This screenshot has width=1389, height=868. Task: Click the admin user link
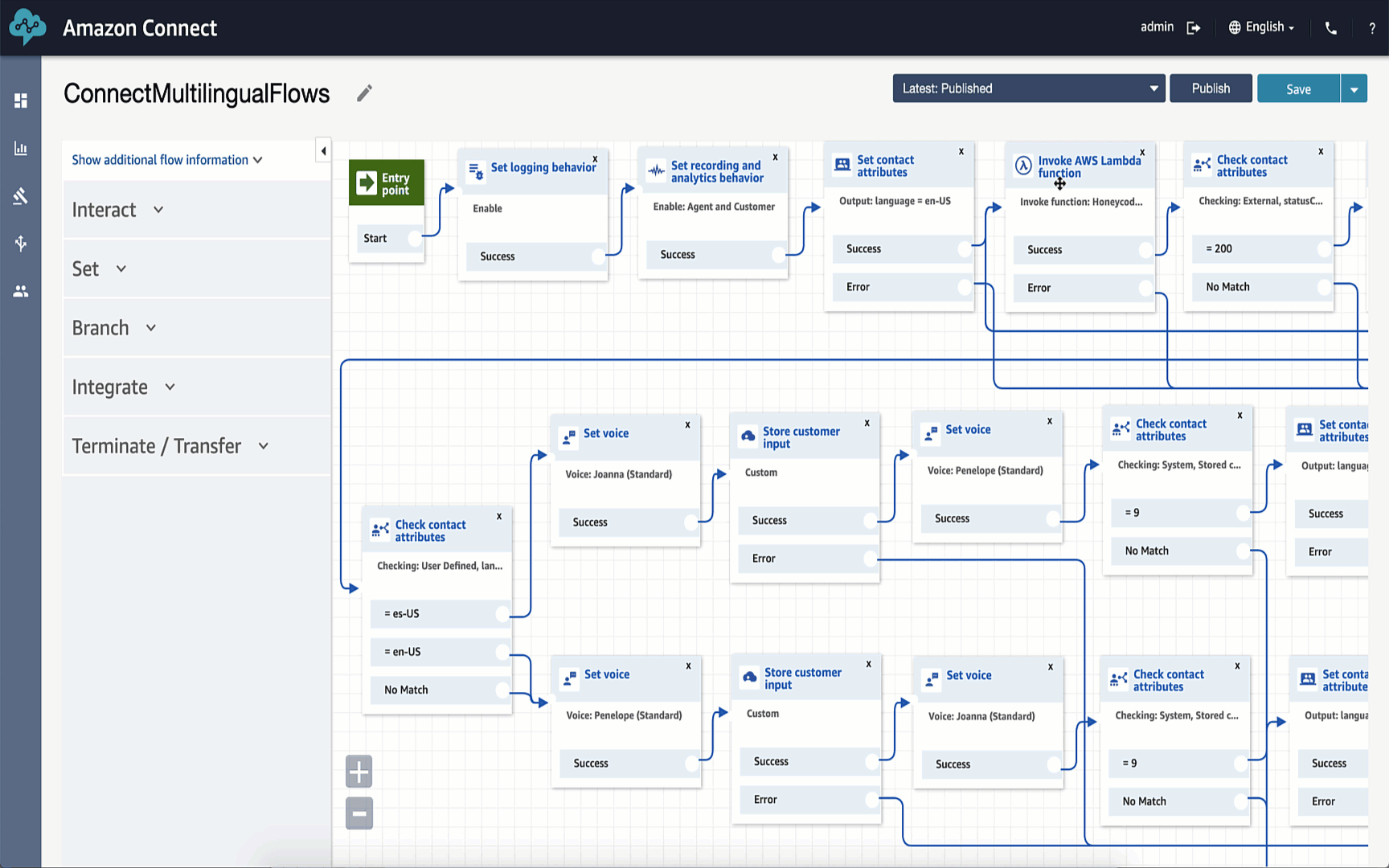(x=1157, y=27)
